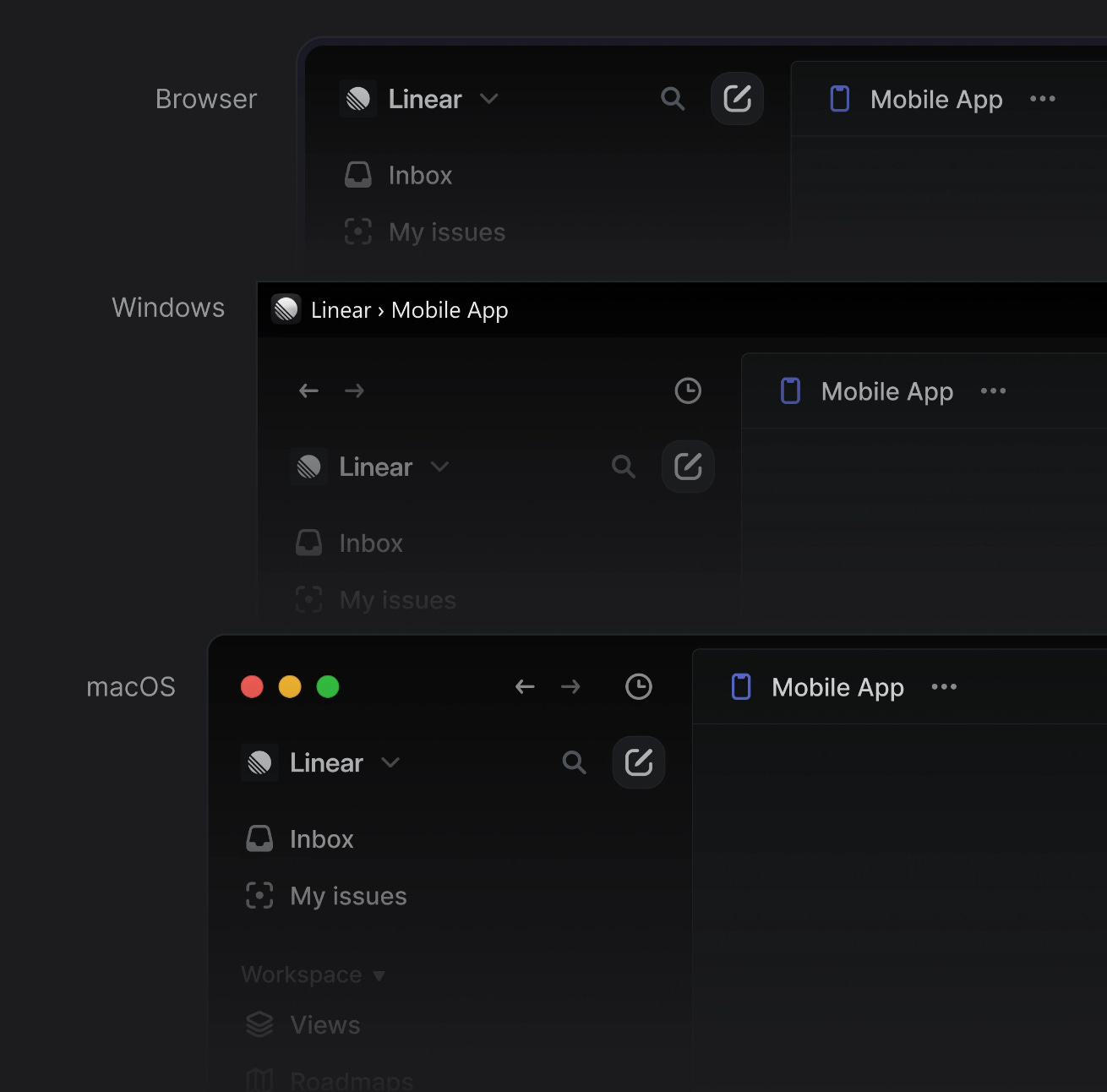Open Mobile App more options in macOS window
1107x1092 pixels.
point(944,686)
